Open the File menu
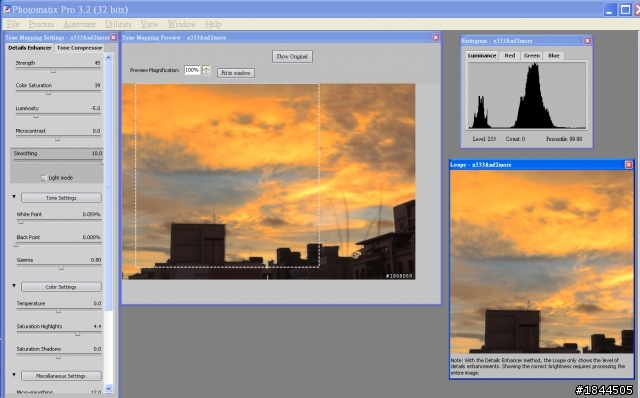 tap(13, 24)
